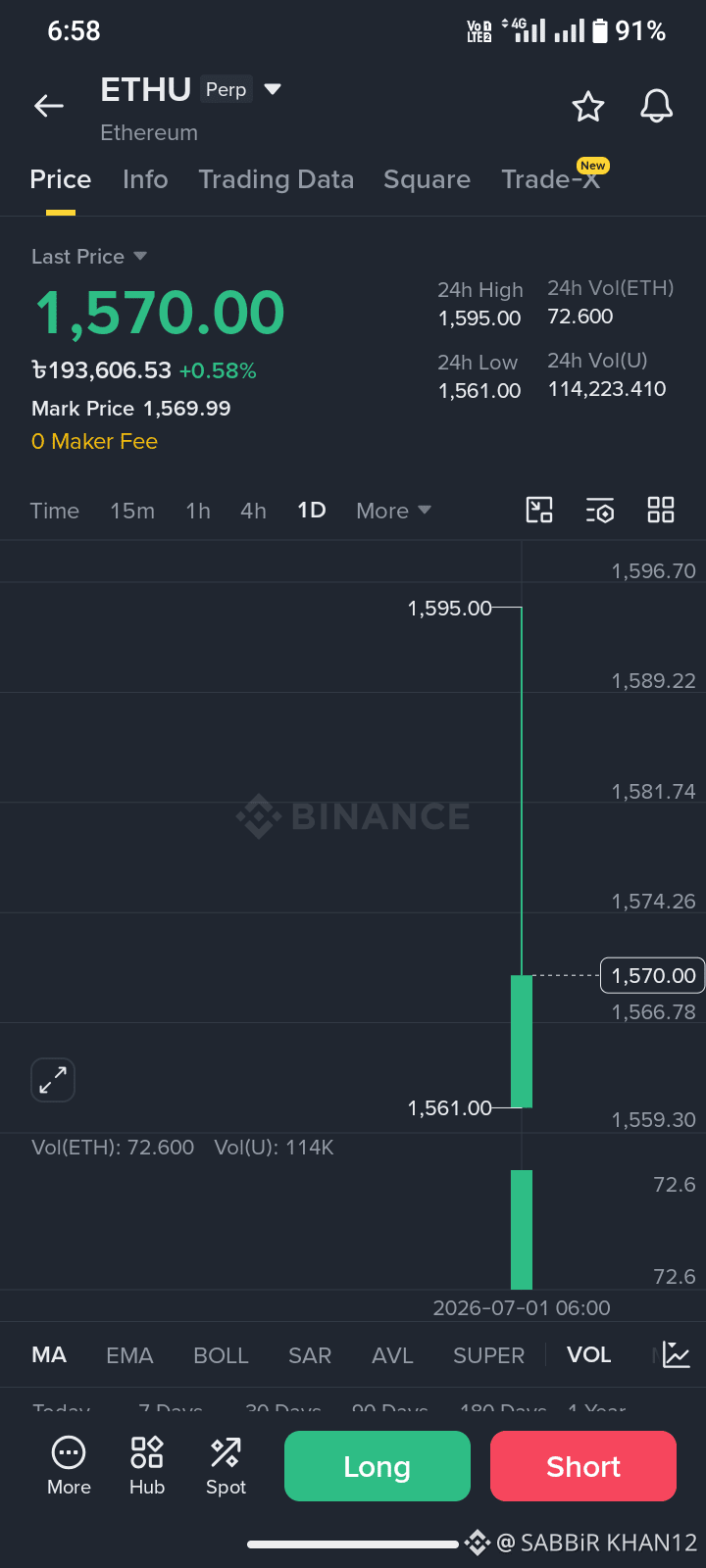Viewport: 706px width, 1568px height.
Task: Toggle the BOLL indicator
Action: point(221,1354)
